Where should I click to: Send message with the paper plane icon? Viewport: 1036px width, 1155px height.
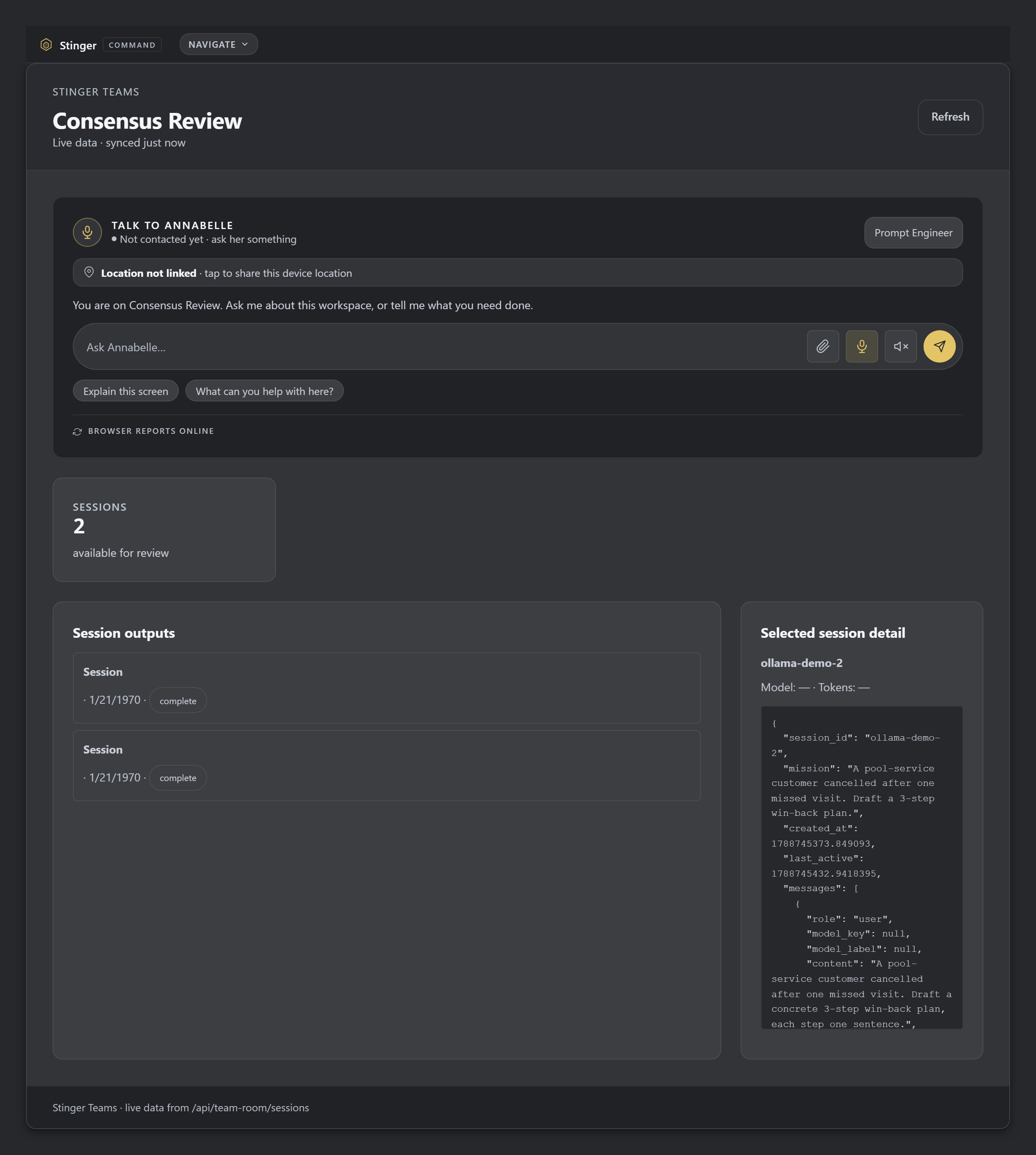[939, 346]
